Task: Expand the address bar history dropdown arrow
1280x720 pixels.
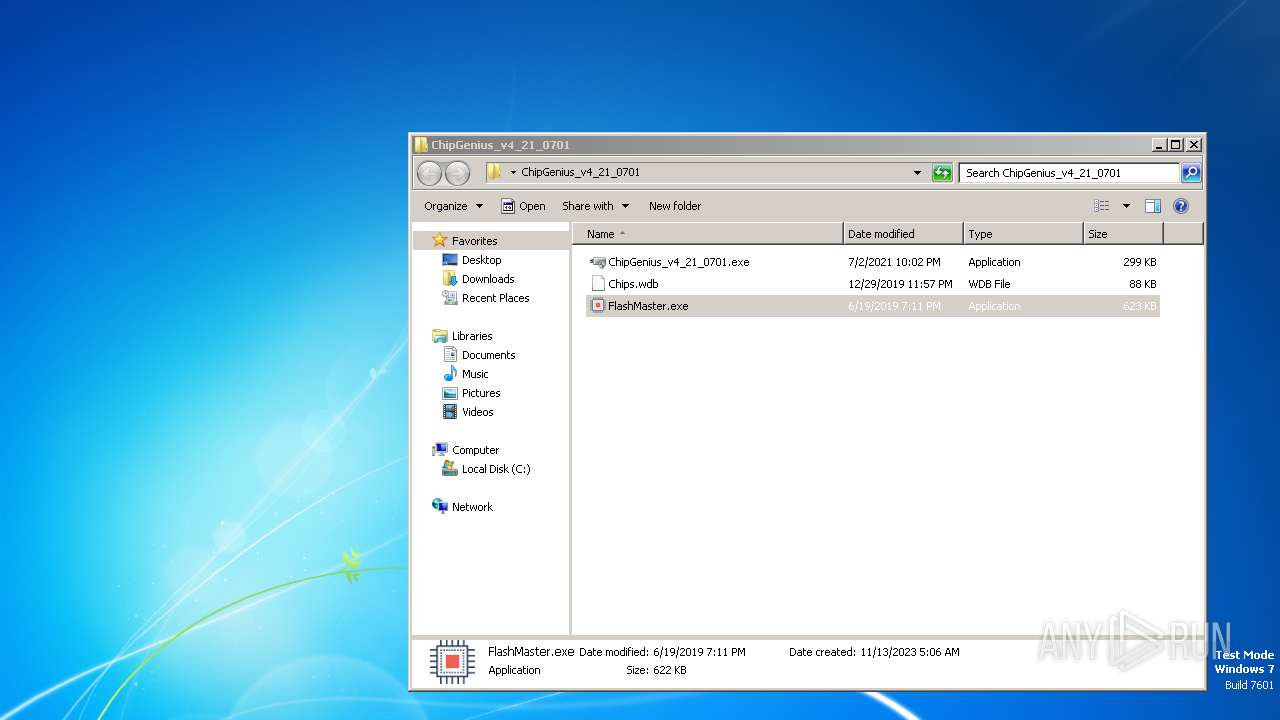Action: [917, 173]
